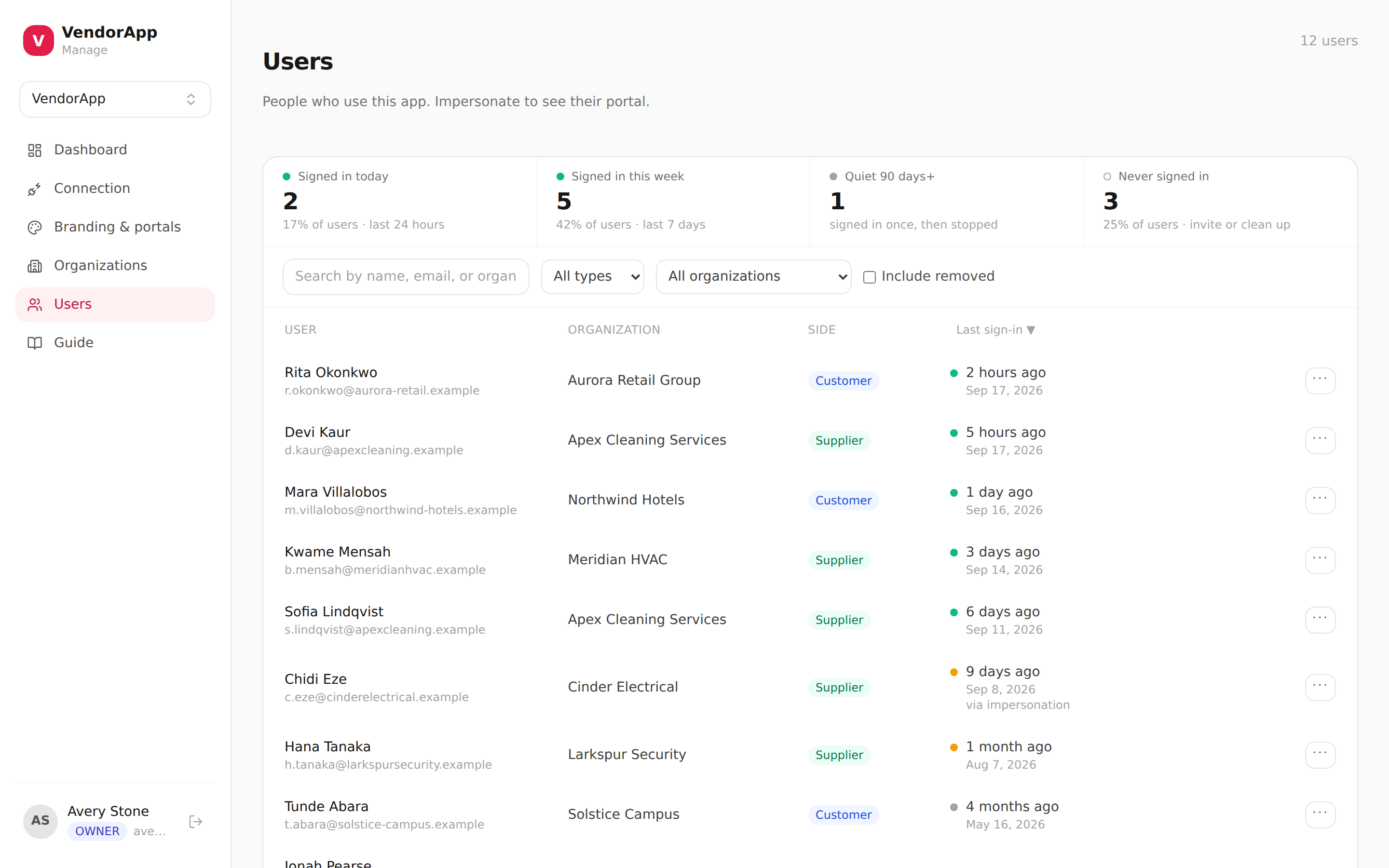Screen dimensions: 1389x868
Task: Click the Users people icon
Action: coord(34,304)
